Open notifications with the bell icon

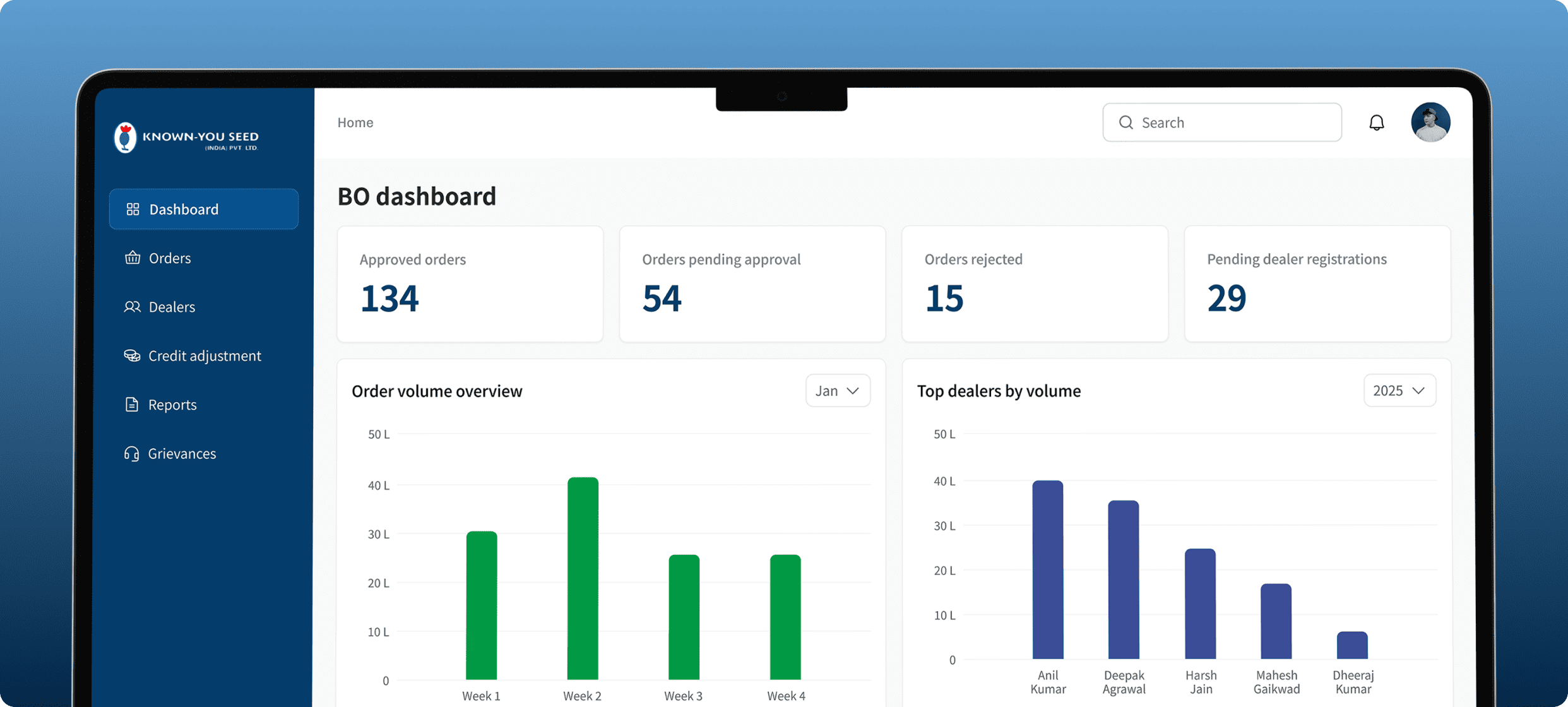tap(1377, 122)
